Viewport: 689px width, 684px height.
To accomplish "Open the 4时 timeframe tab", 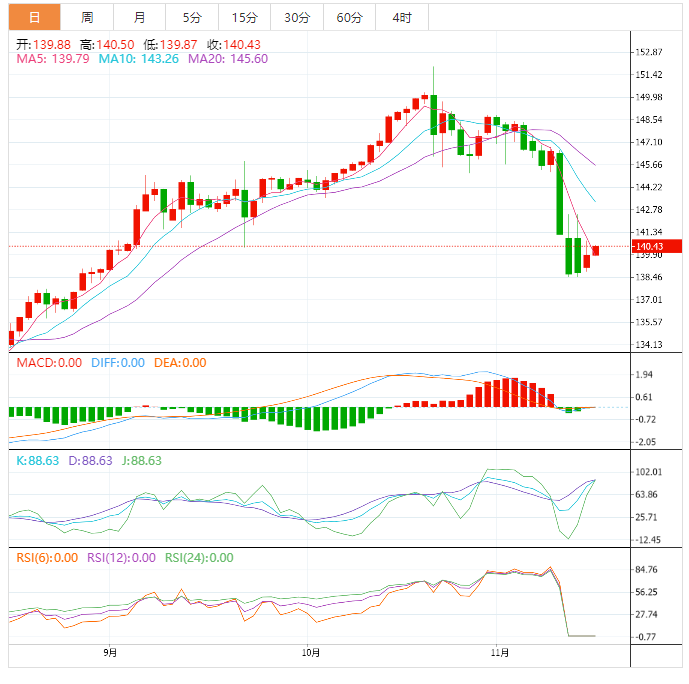I will point(402,17).
